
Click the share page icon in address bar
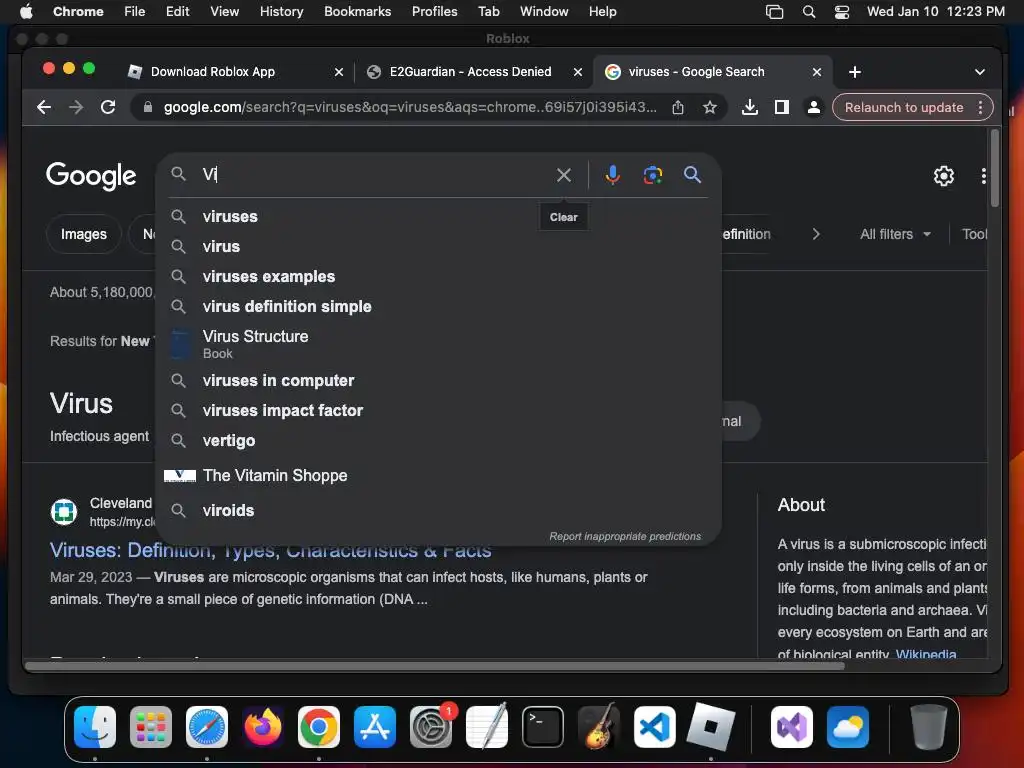coord(678,107)
